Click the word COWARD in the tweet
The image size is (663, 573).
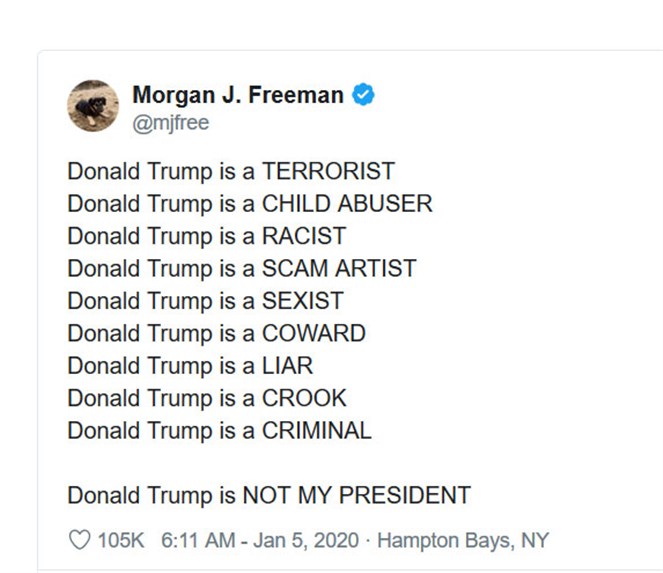pos(313,333)
